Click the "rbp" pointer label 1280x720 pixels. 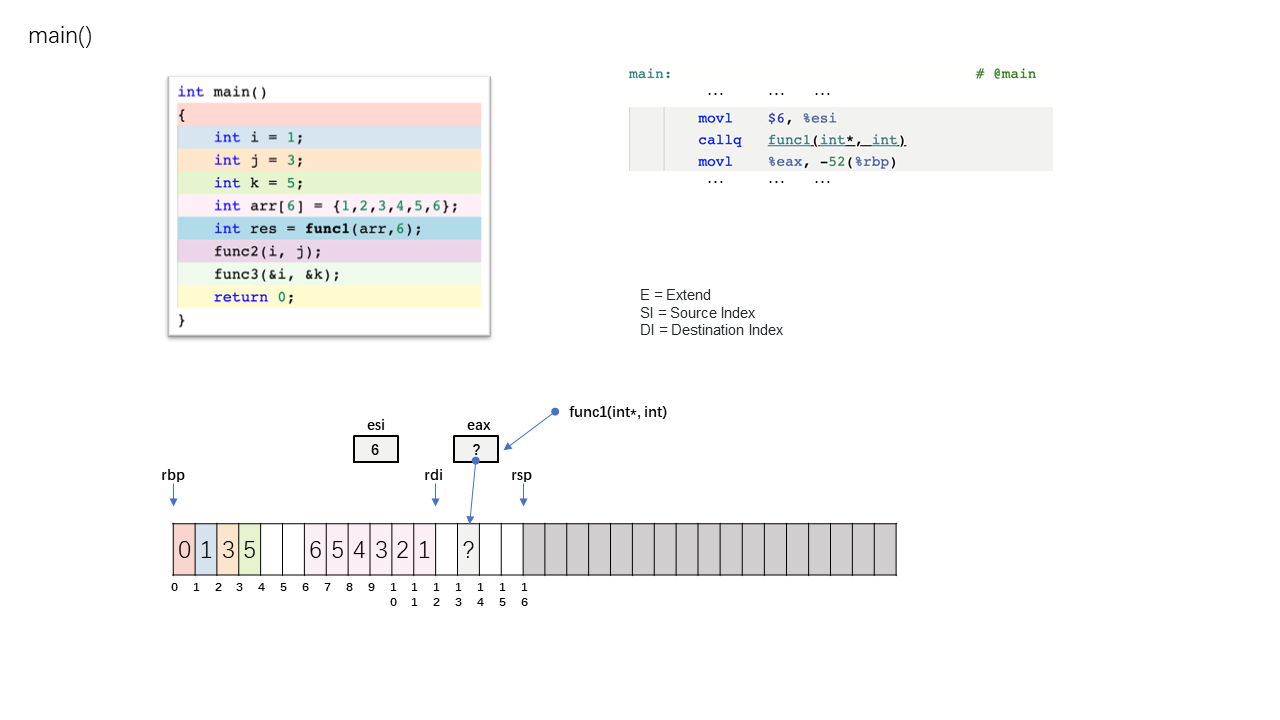click(173, 475)
